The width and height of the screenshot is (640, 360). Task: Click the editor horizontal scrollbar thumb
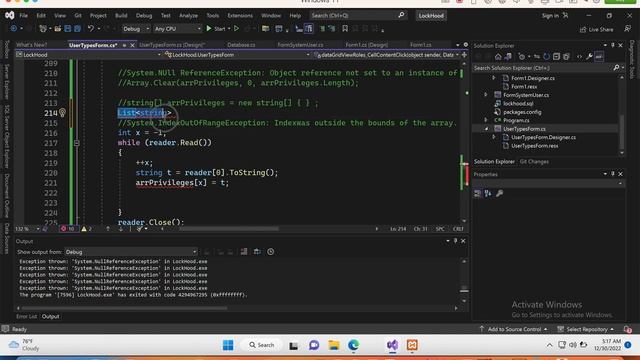coord(229,229)
